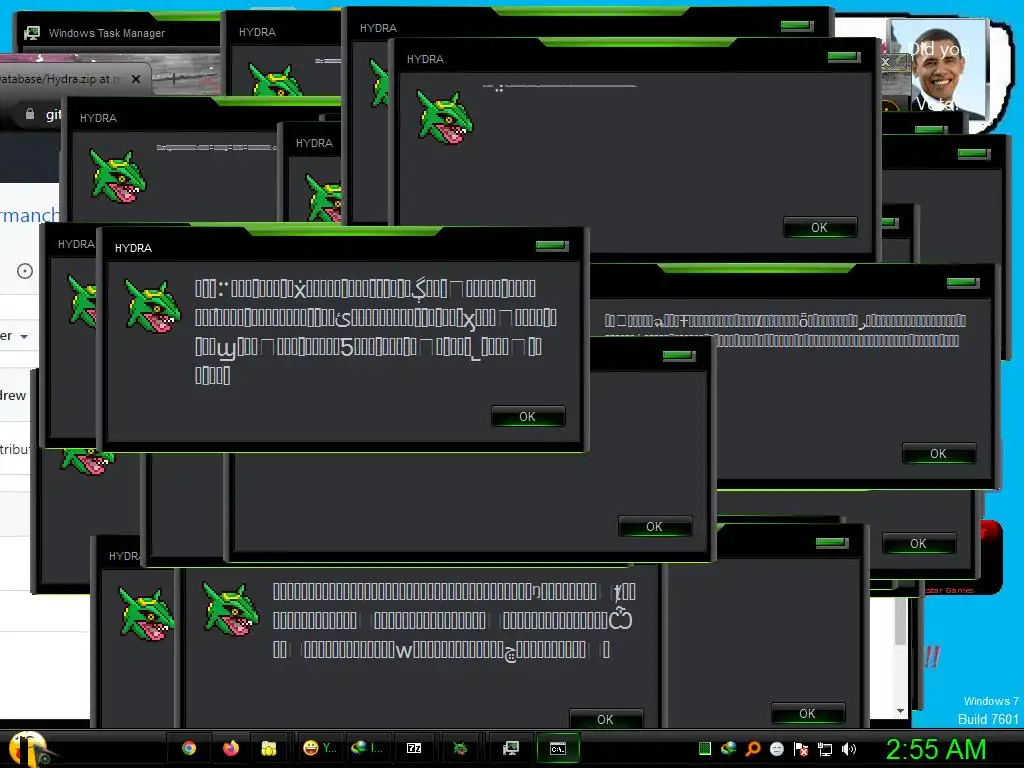
Task: Click OK in the empty dialog under the front HYDRA window
Action: tap(654, 526)
